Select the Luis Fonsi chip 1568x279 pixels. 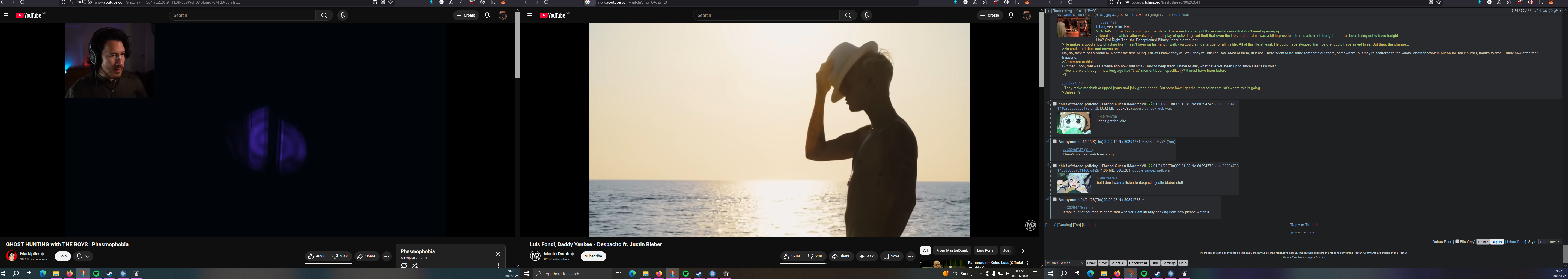click(x=985, y=250)
